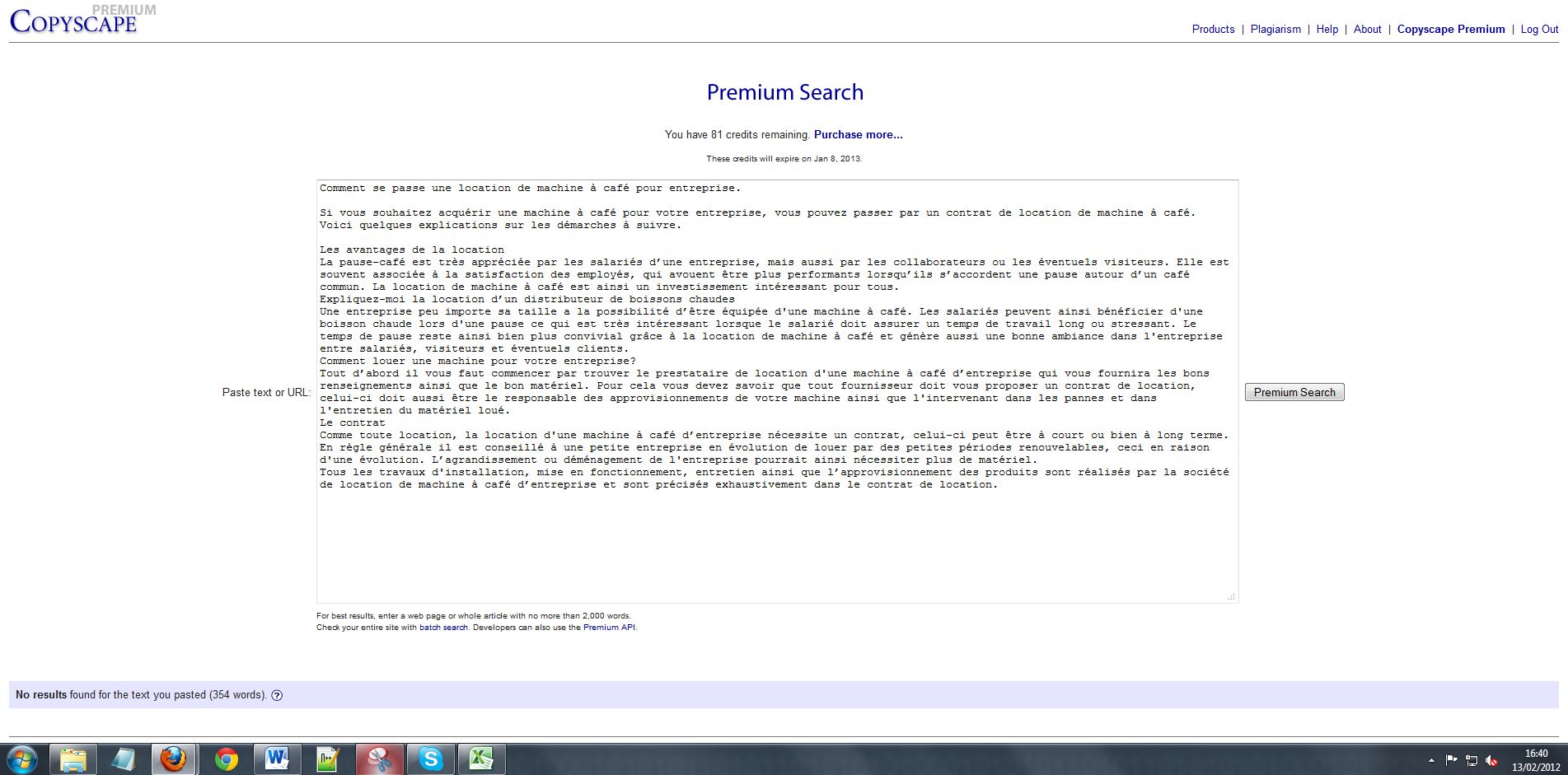This screenshot has width=1568, height=775.
Task: Click inside the pasted text area
Action: pos(776,535)
